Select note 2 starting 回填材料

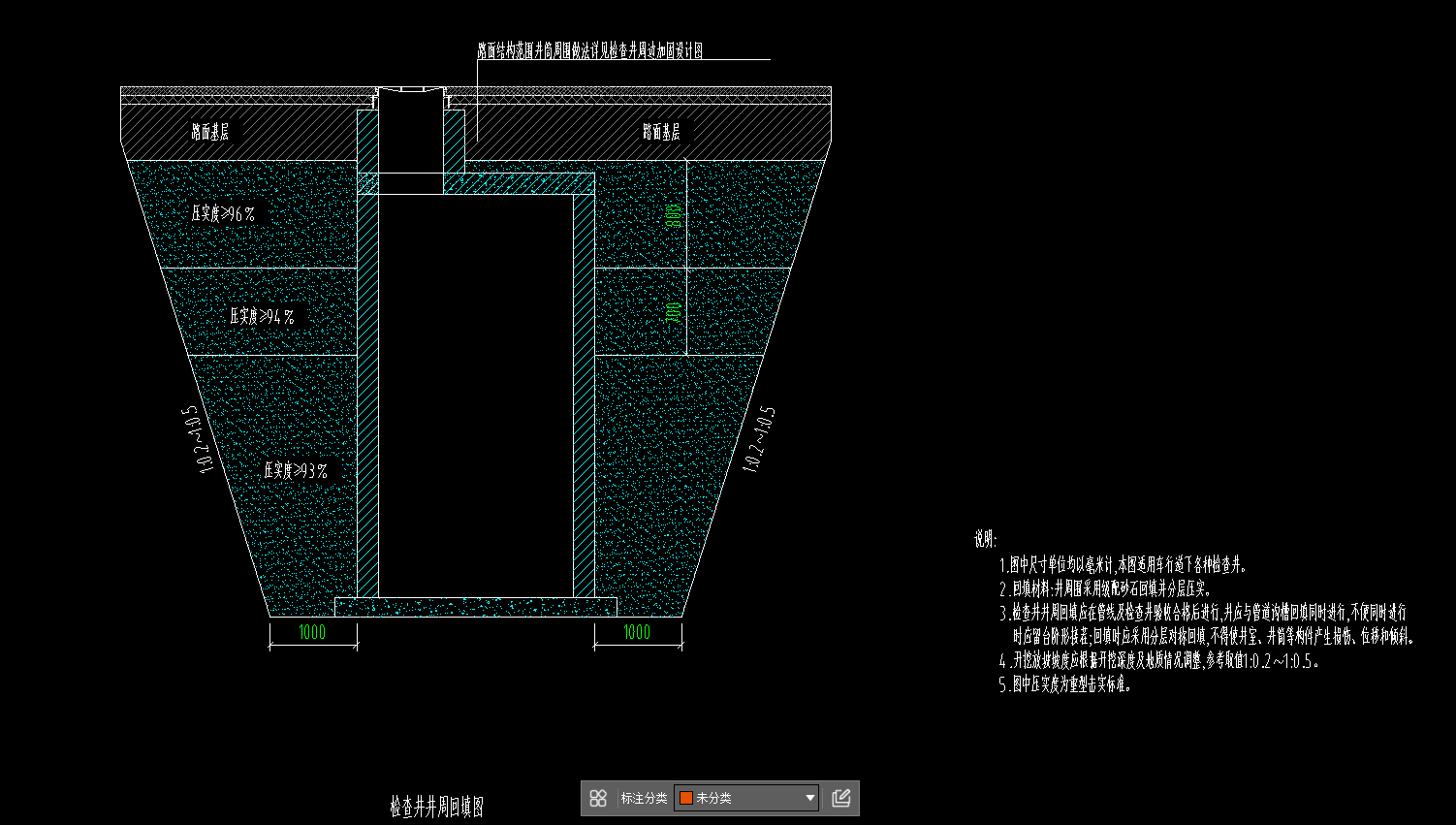coord(1105,588)
